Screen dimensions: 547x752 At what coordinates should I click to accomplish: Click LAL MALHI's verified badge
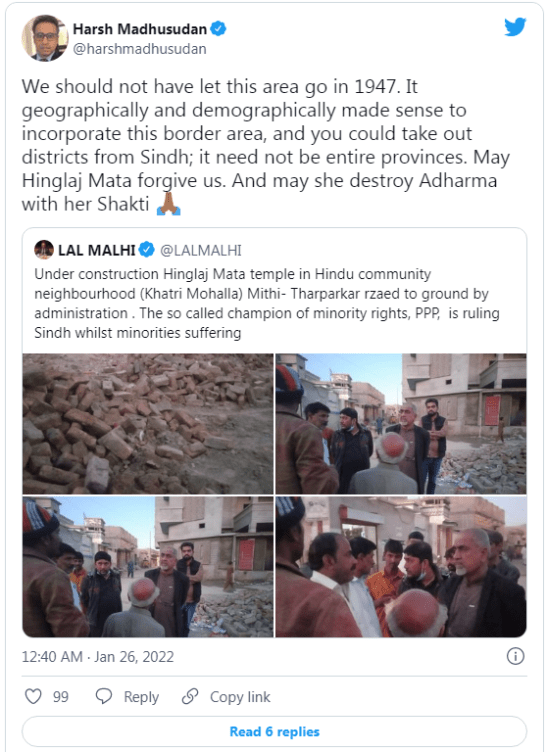pos(147,250)
